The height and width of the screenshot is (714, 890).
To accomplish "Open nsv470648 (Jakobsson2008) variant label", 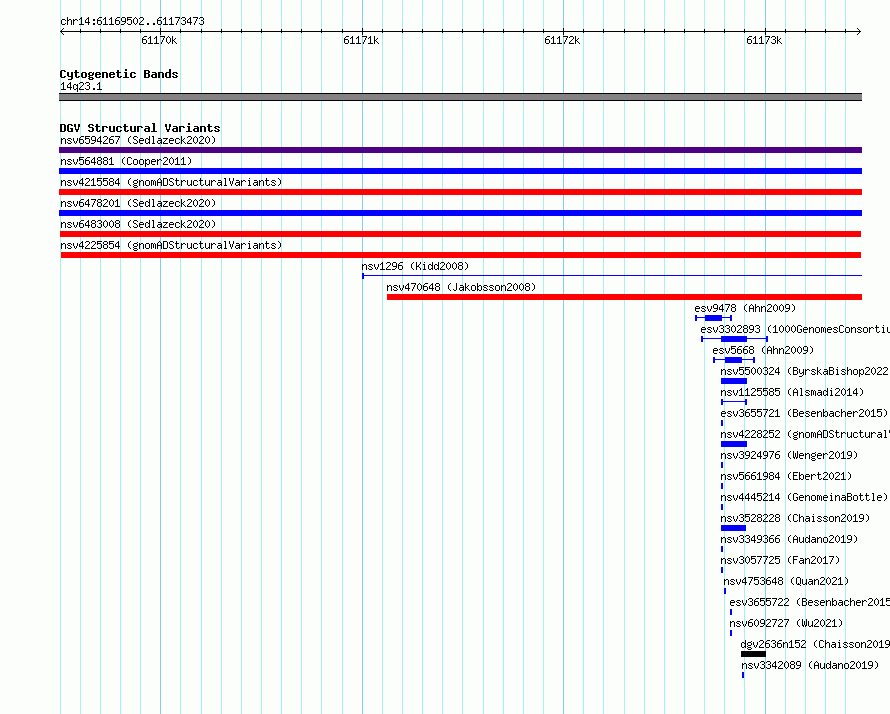I will tap(461, 287).
